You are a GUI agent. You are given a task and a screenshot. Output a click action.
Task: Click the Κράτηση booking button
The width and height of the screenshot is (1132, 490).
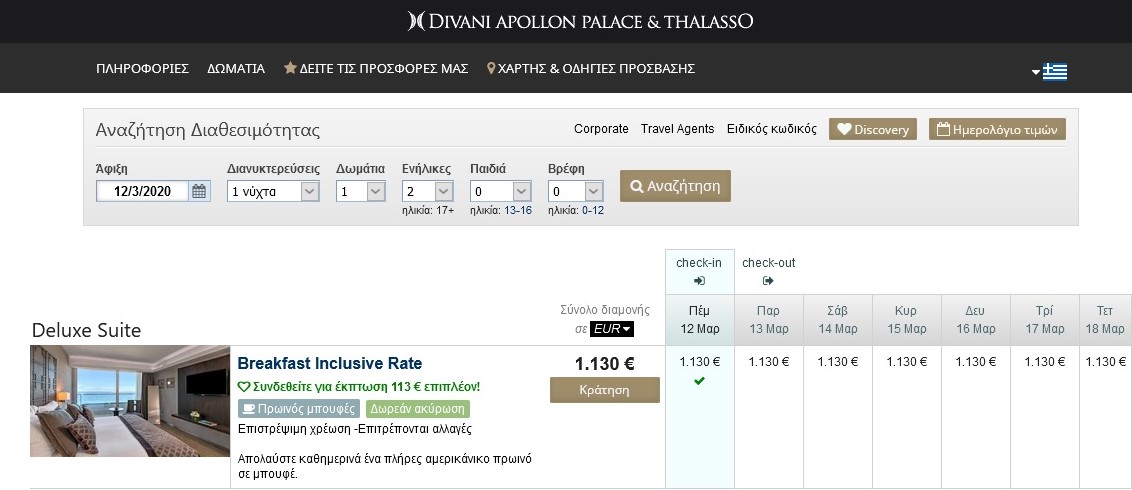click(604, 390)
